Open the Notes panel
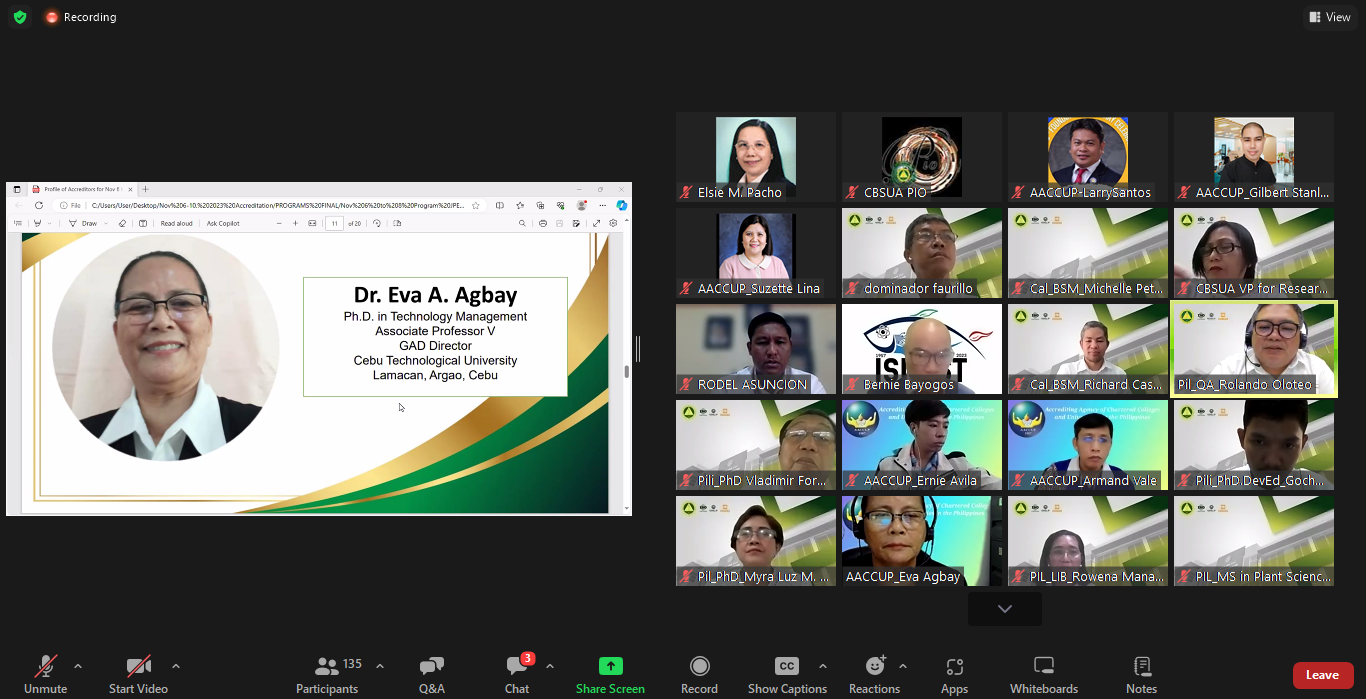 click(x=1141, y=675)
